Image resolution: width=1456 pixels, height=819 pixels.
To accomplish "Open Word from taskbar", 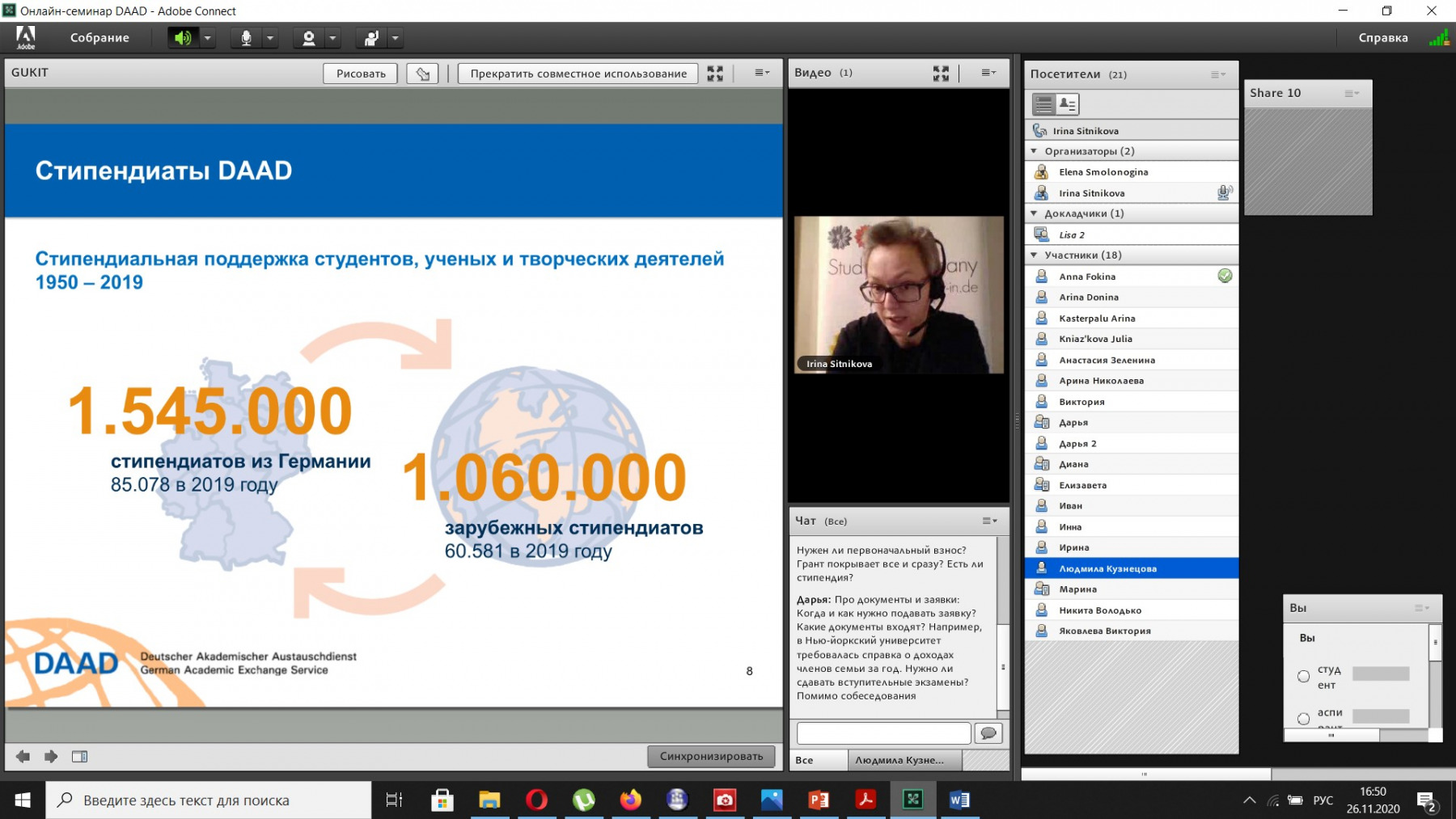I will point(959,800).
